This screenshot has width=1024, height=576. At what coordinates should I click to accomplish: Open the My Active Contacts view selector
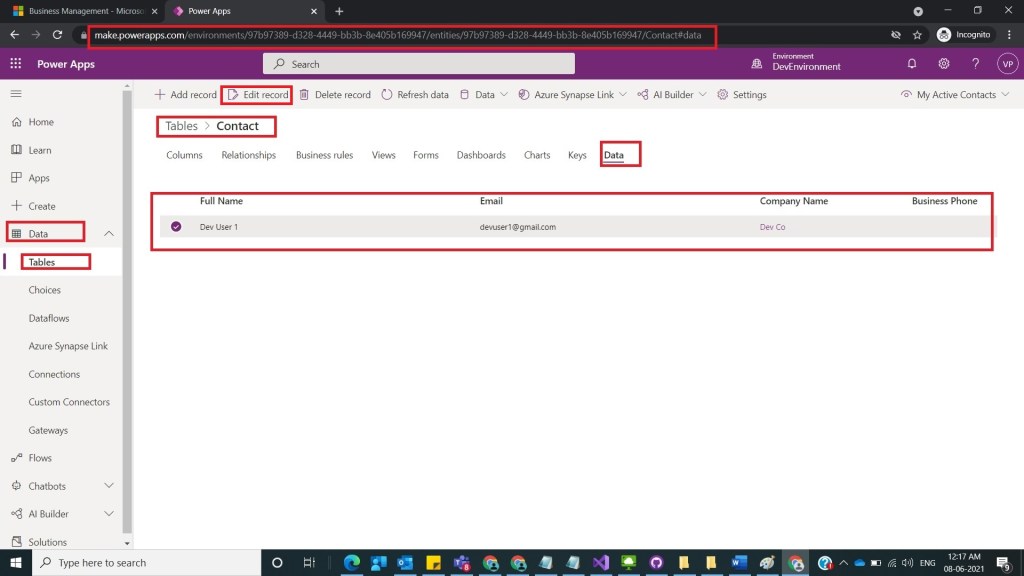coord(955,95)
